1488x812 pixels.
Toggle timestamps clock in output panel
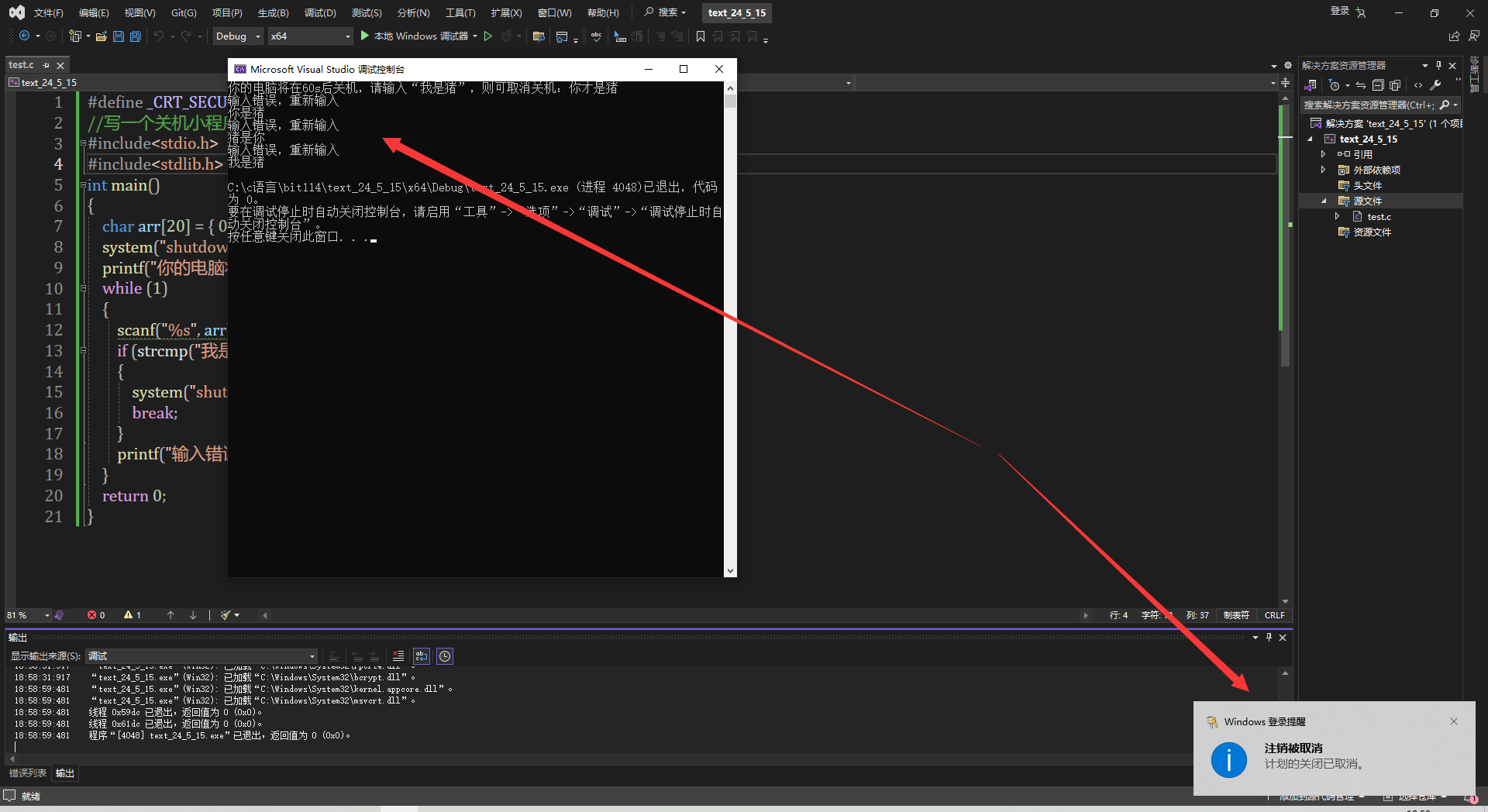(445, 656)
